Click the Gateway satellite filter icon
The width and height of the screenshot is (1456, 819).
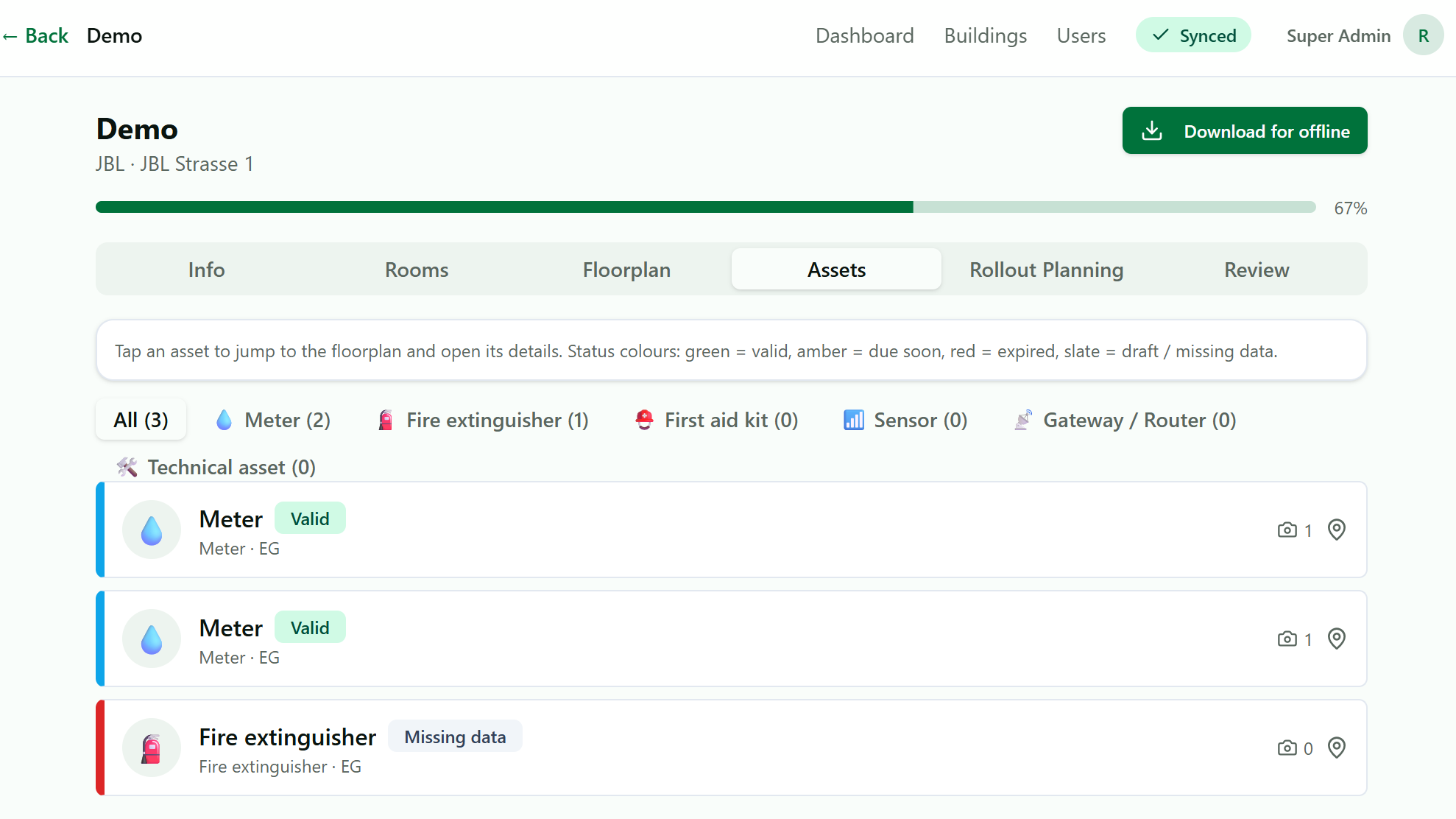(1023, 420)
